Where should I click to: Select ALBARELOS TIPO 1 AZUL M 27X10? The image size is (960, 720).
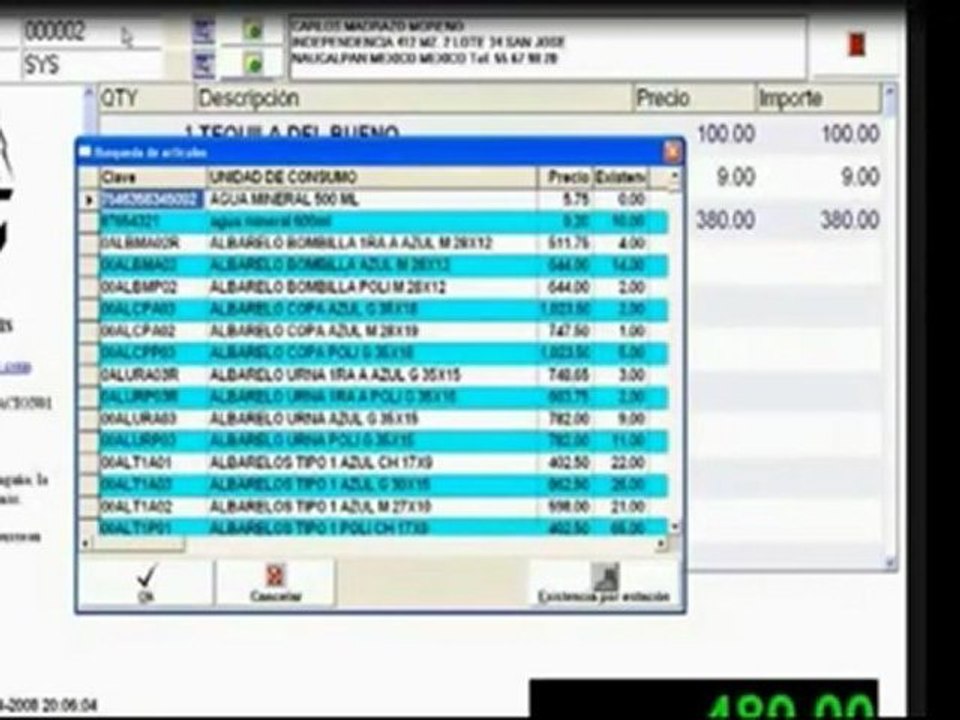point(383,506)
